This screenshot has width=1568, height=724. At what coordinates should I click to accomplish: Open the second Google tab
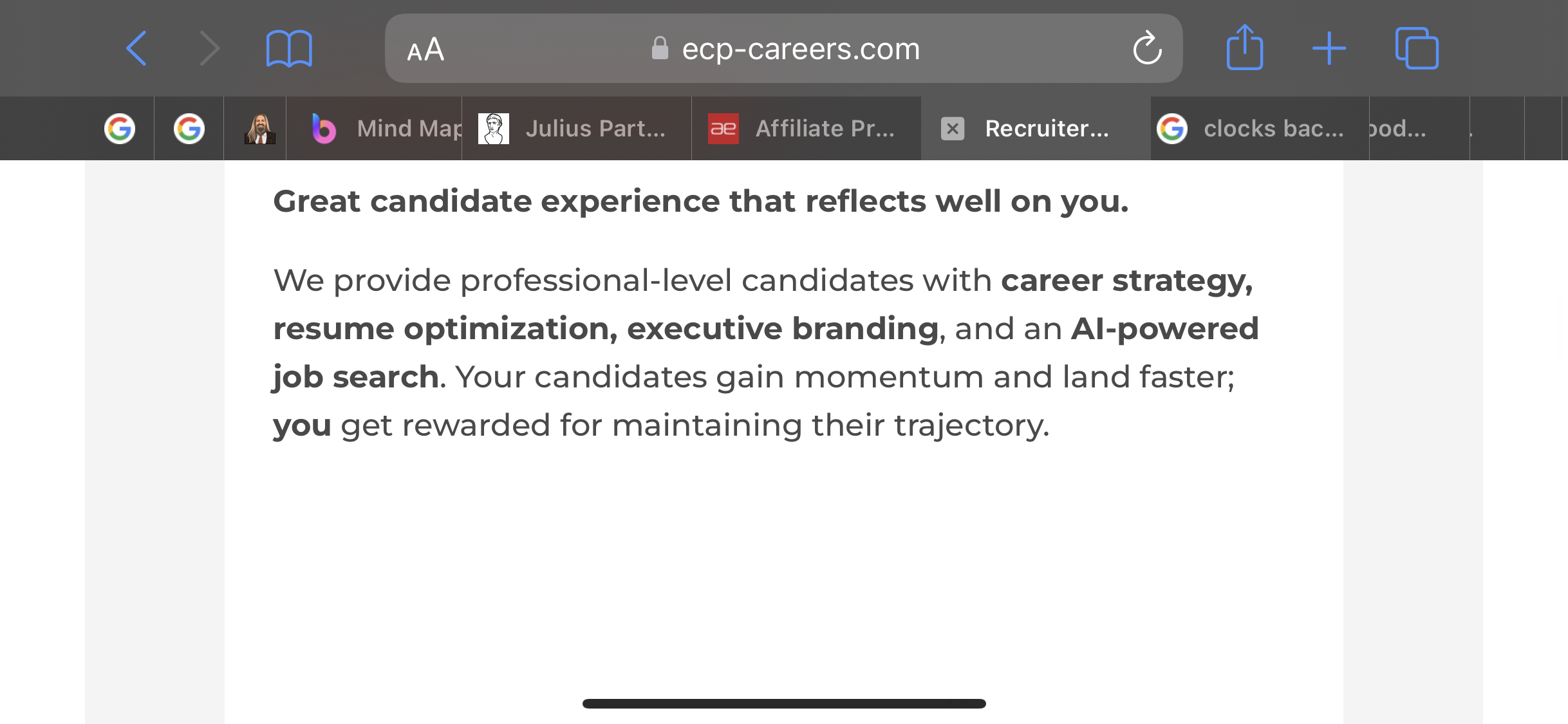[x=189, y=129]
